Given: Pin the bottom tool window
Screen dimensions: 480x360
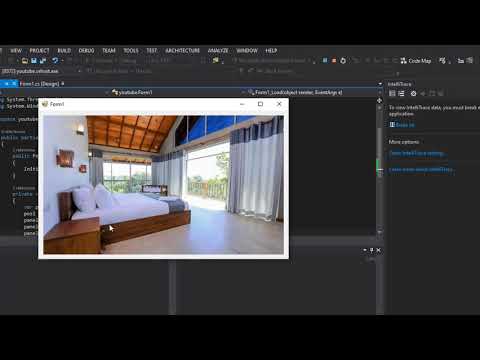Looking at the screenshot, I should click(x=372, y=250).
